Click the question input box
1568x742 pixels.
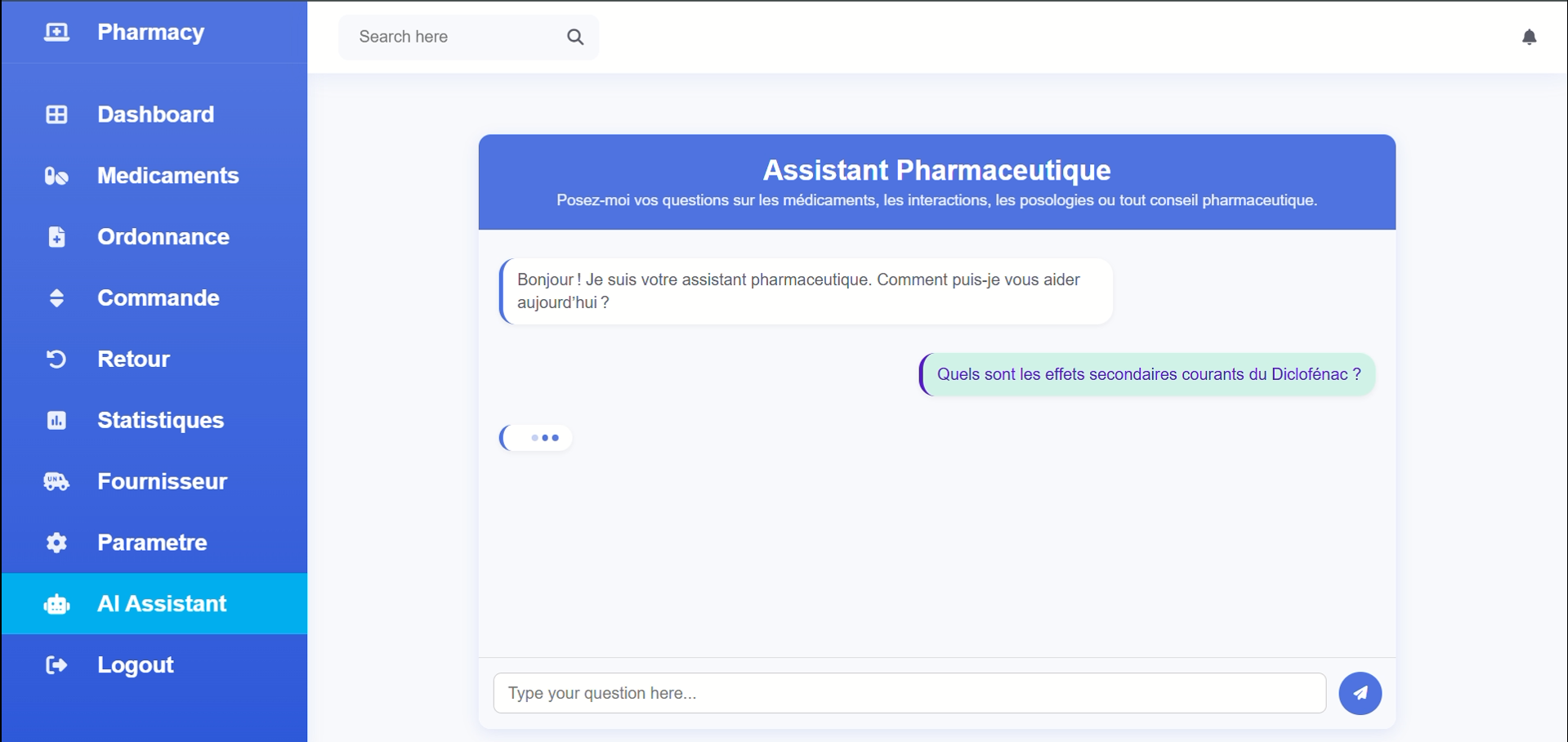(x=909, y=693)
